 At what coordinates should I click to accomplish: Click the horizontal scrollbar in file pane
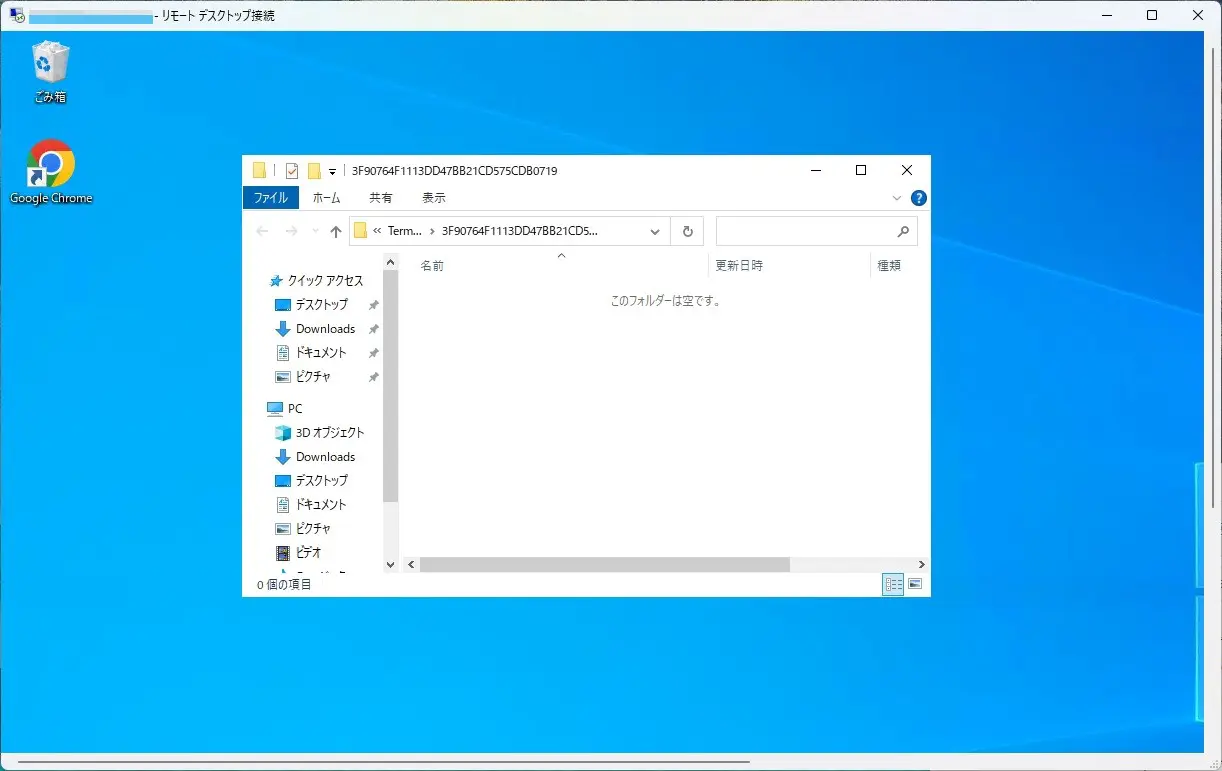(x=604, y=565)
